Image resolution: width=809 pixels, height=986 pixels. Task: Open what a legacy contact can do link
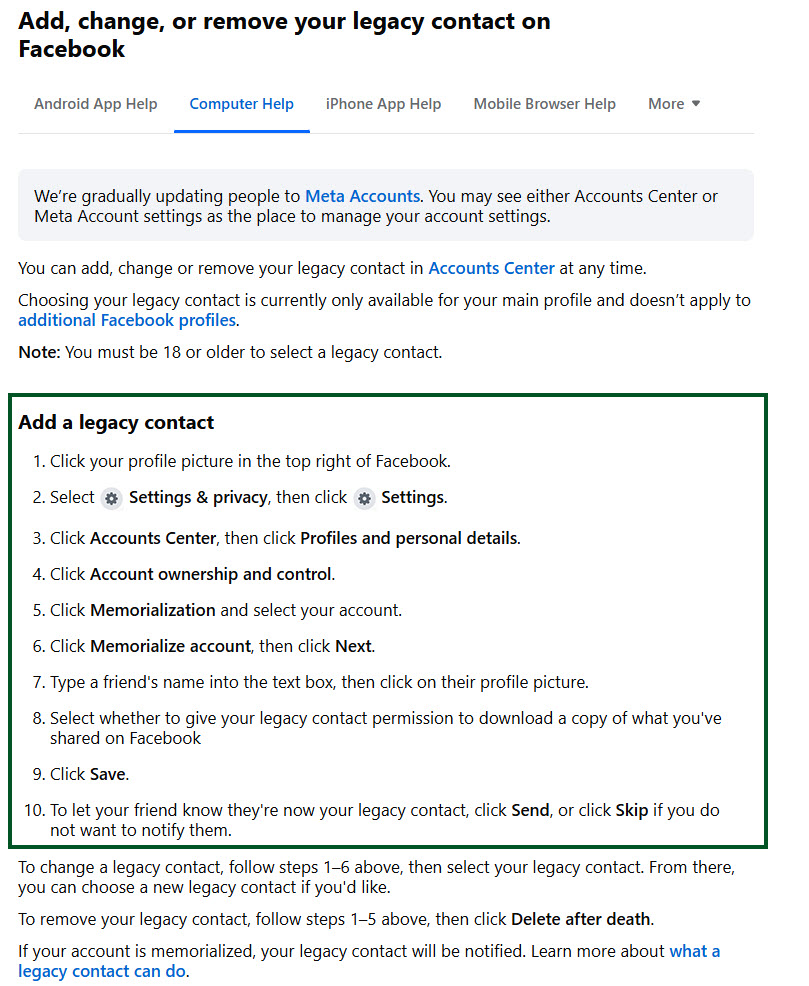coord(369,961)
